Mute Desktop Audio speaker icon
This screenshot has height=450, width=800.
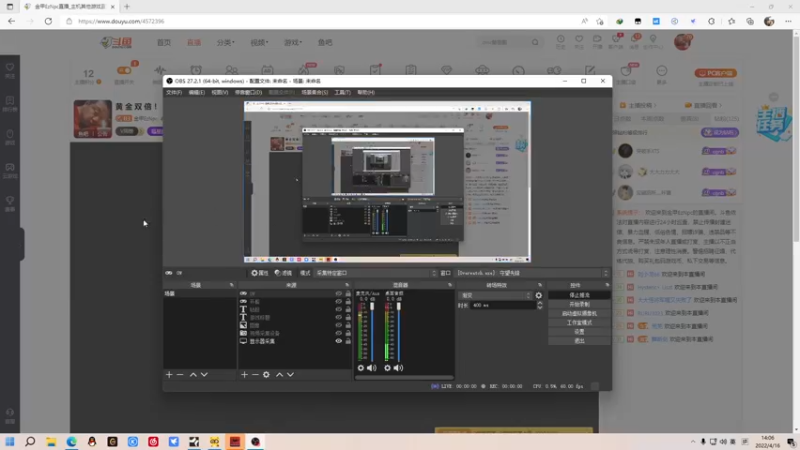(x=398, y=368)
